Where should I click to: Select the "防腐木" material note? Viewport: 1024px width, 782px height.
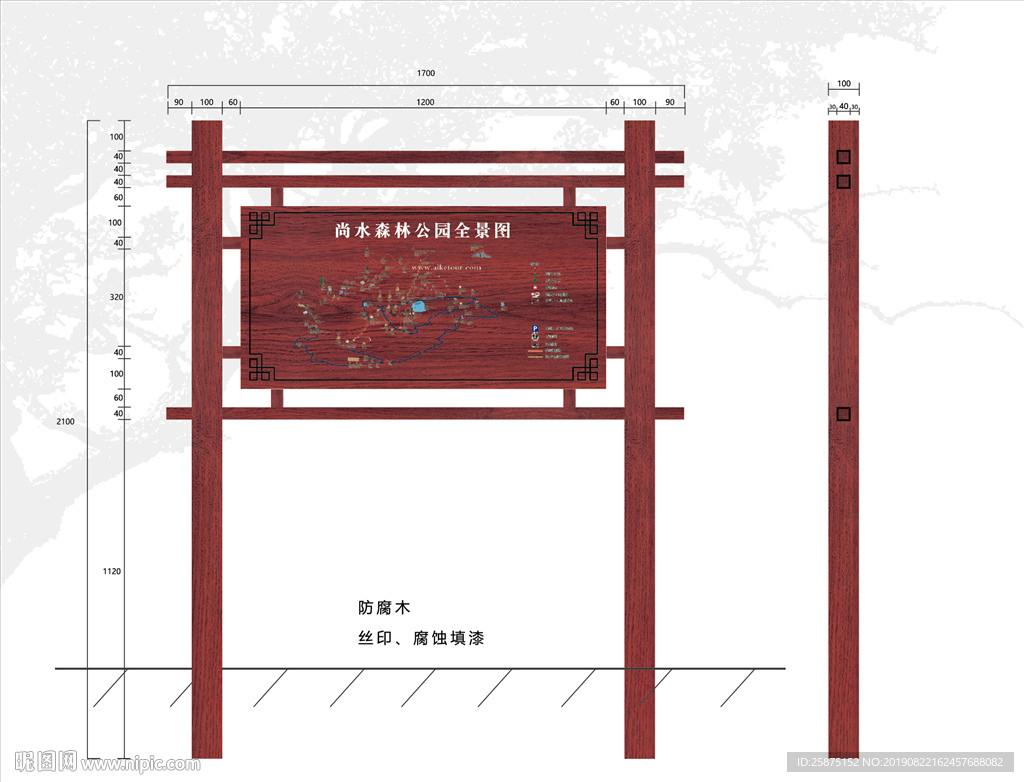(x=384, y=608)
